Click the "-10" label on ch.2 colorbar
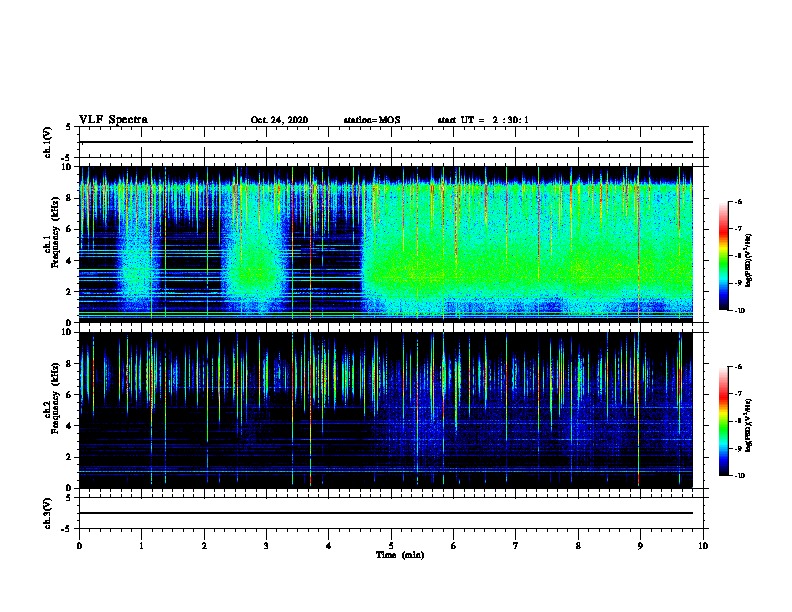 pos(739,476)
